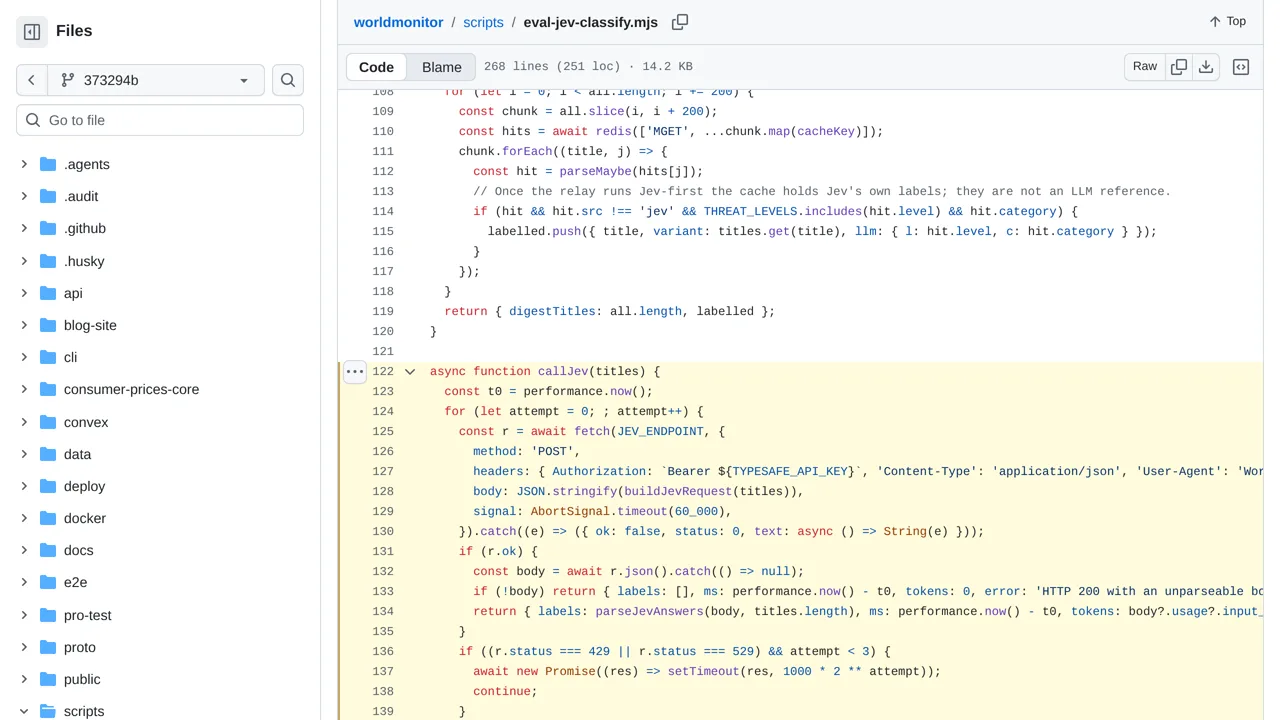Expand the docker folder chevron
Image resolution: width=1280 pixels, height=720 pixels.
click(x=24, y=518)
